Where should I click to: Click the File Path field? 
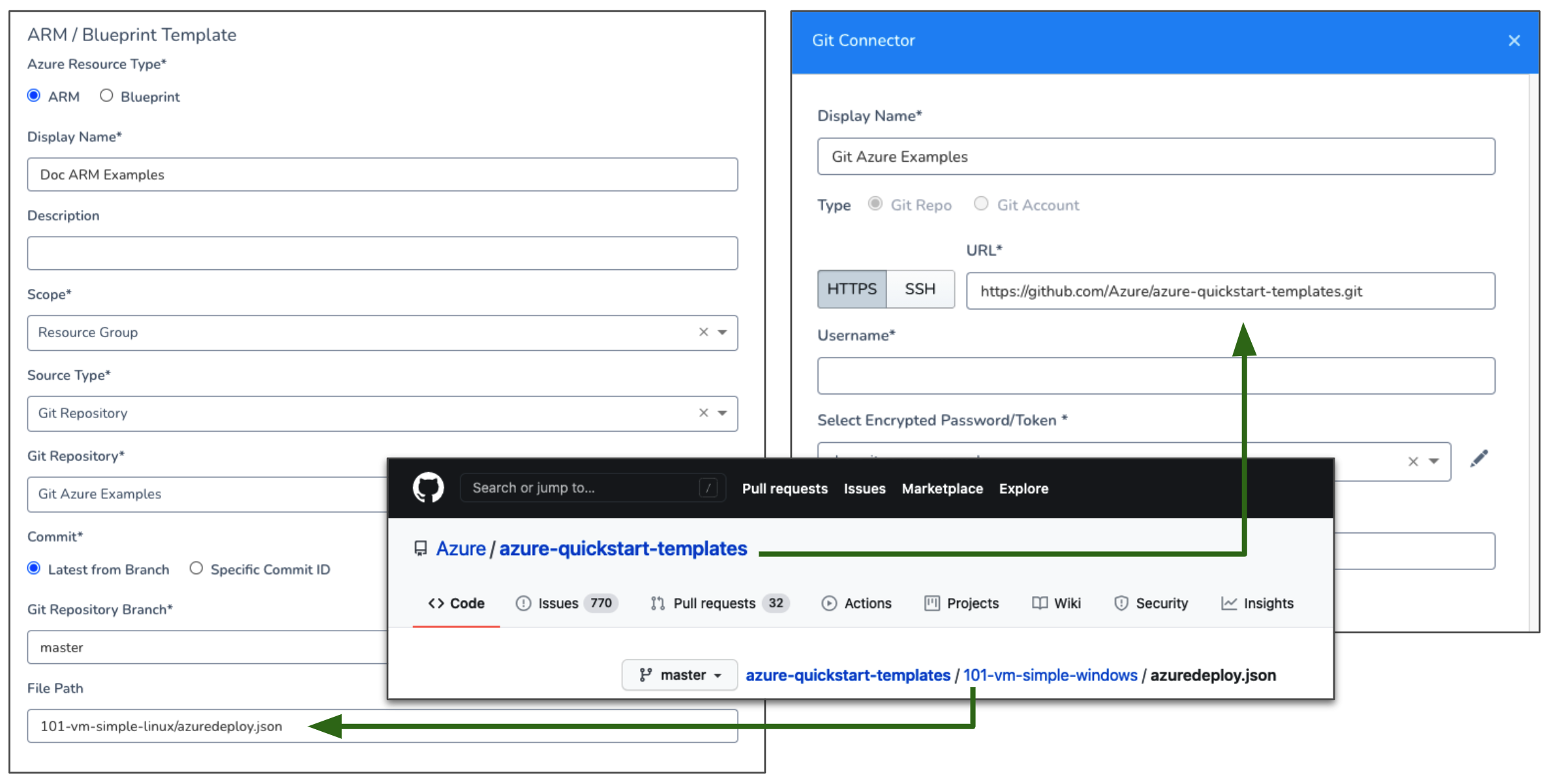pyautogui.click(x=382, y=726)
